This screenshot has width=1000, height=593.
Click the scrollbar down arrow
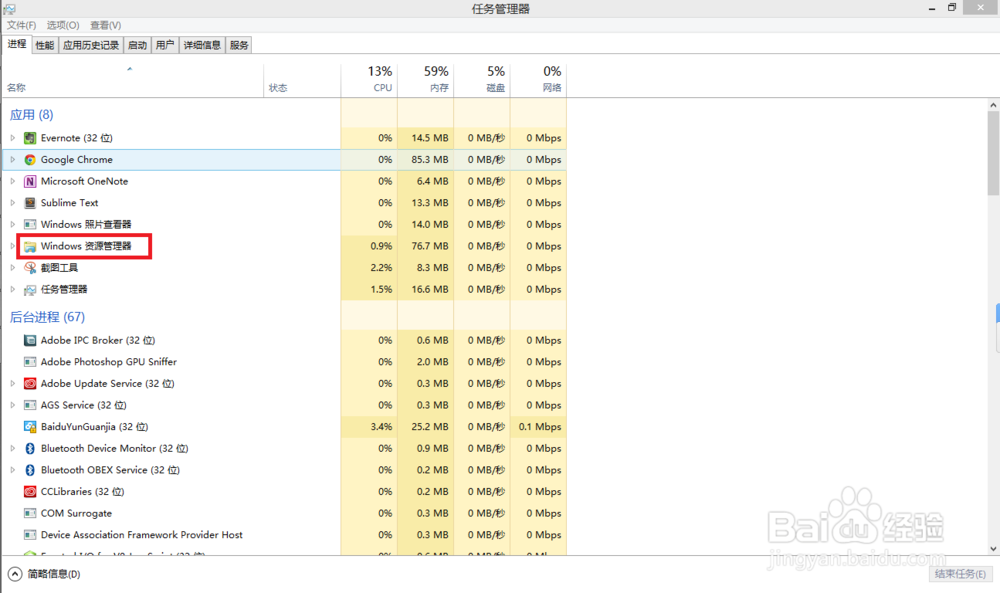pyautogui.click(x=993, y=549)
